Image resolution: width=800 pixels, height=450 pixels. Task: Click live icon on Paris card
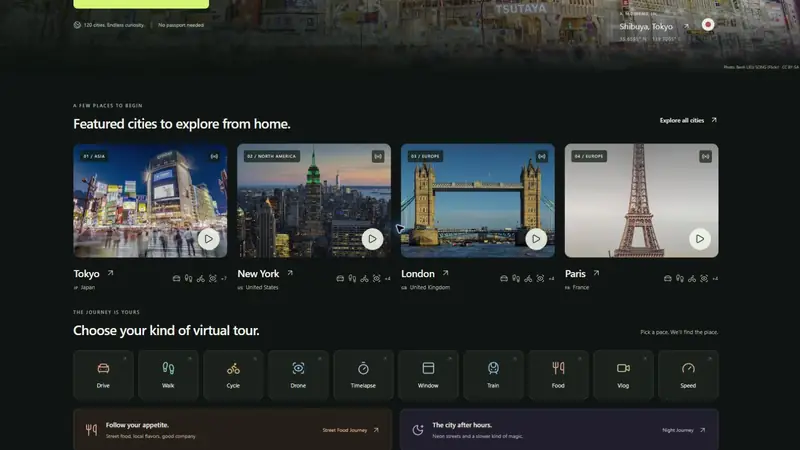click(x=706, y=156)
